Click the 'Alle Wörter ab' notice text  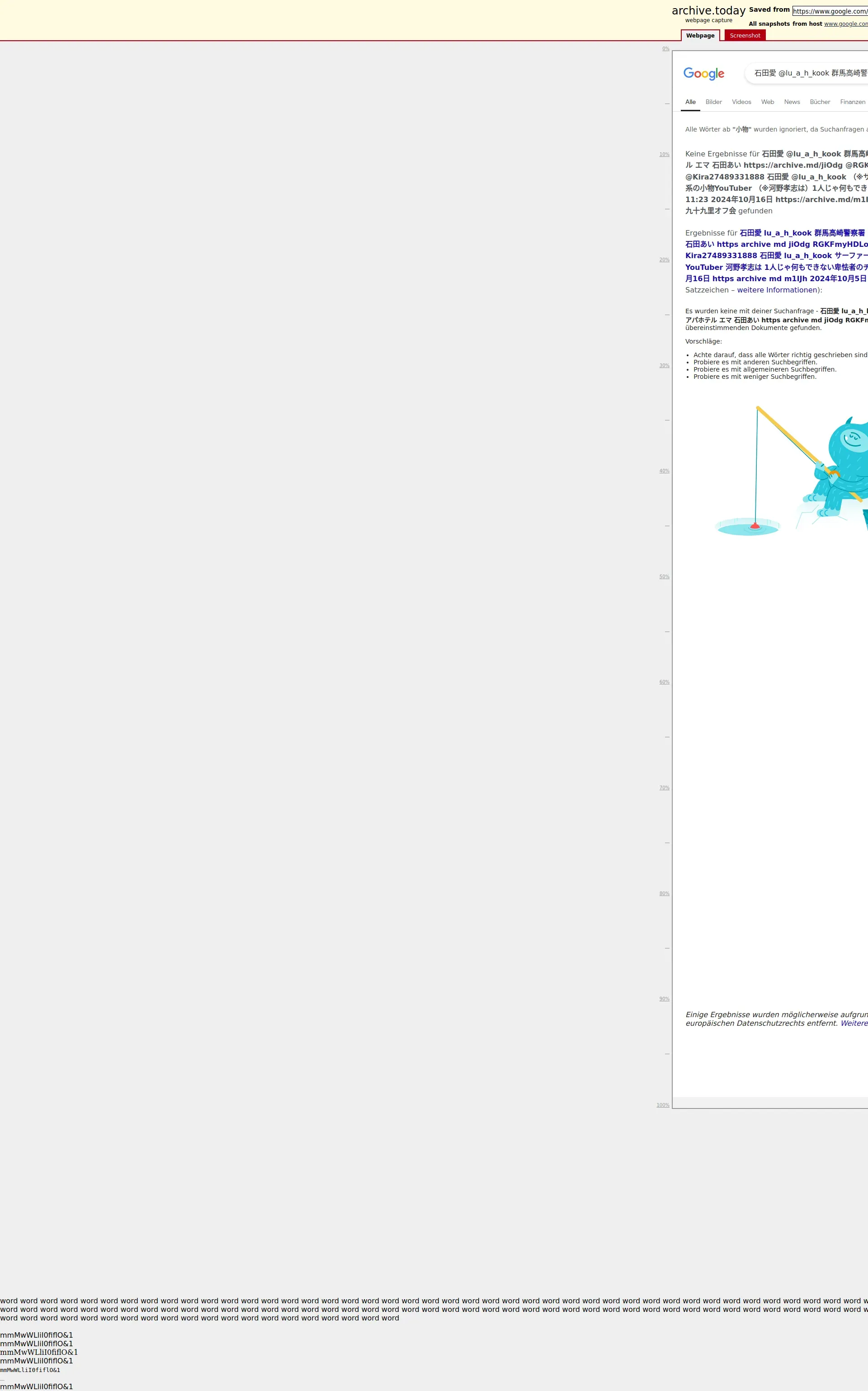(x=776, y=130)
